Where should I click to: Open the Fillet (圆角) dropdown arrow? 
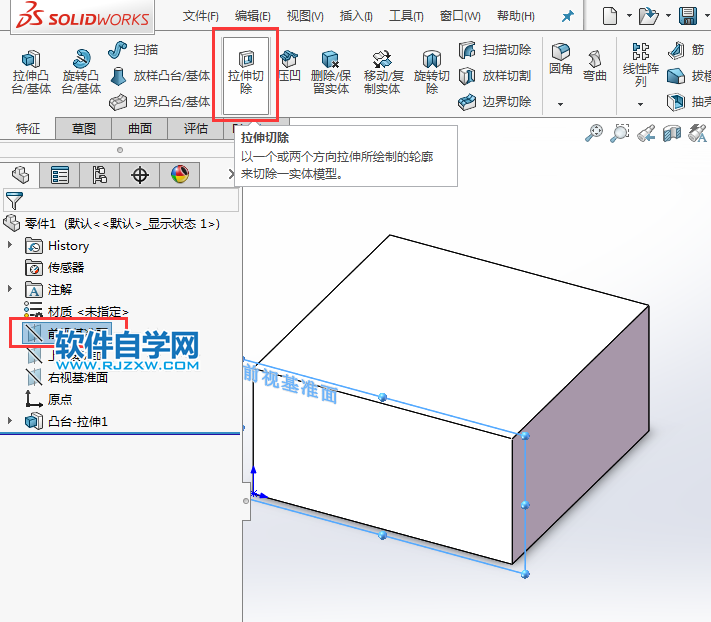tap(560, 104)
